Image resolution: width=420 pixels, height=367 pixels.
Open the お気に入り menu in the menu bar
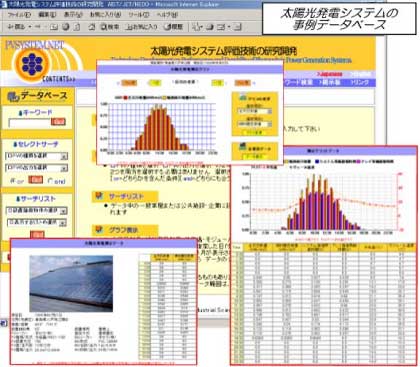pyautogui.click(x=105, y=15)
